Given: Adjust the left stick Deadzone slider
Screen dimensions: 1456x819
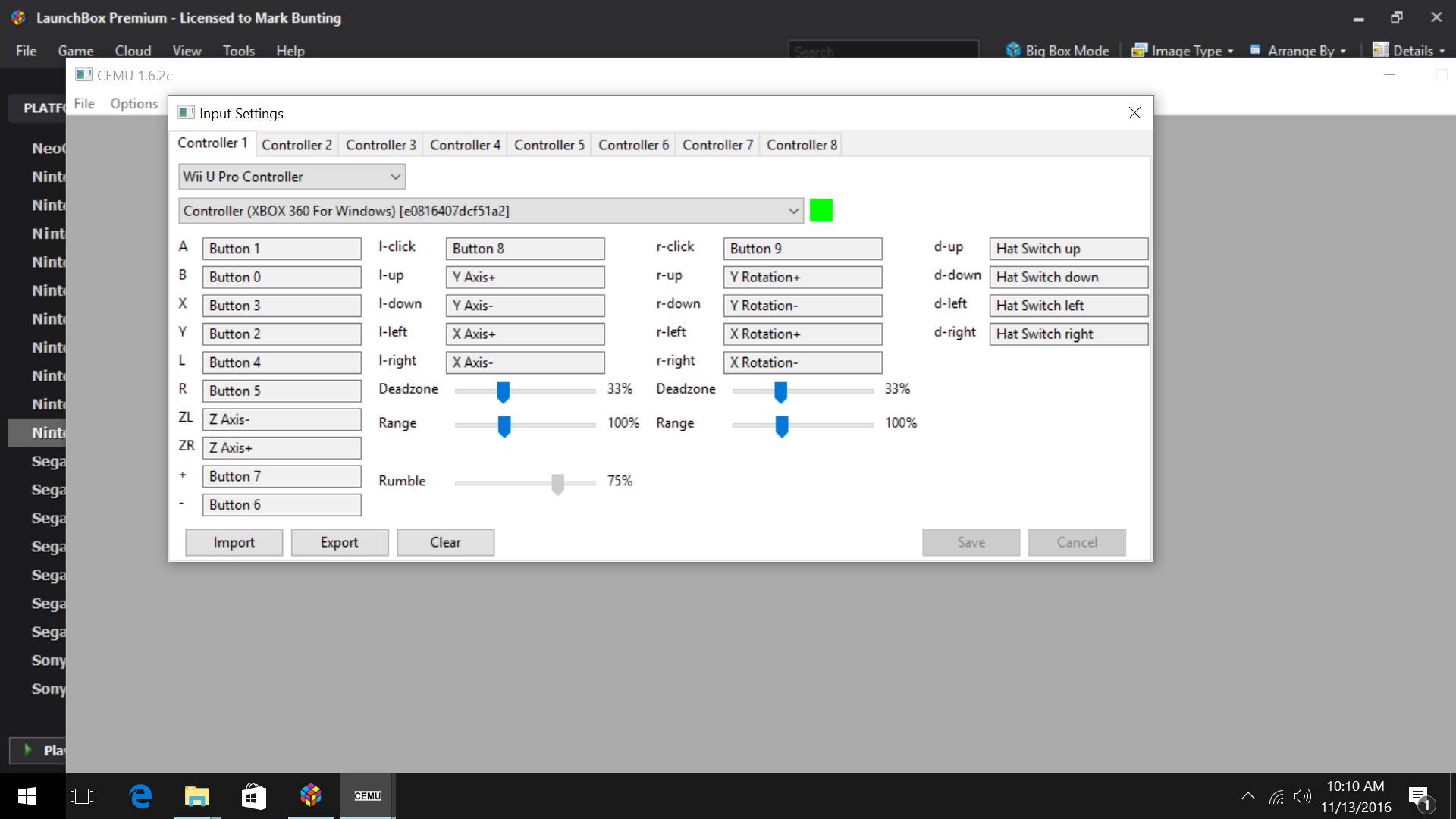Looking at the screenshot, I should [503, 391].
